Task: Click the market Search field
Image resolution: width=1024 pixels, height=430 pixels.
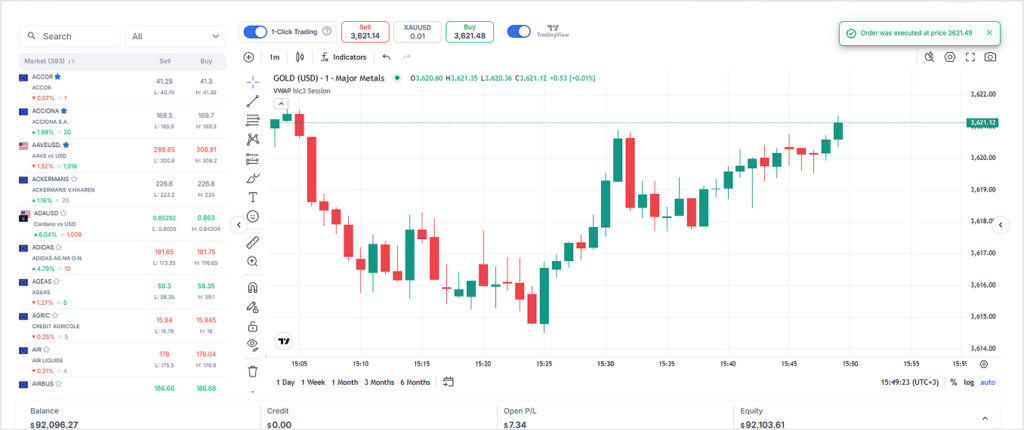Action: coord(70,36)
